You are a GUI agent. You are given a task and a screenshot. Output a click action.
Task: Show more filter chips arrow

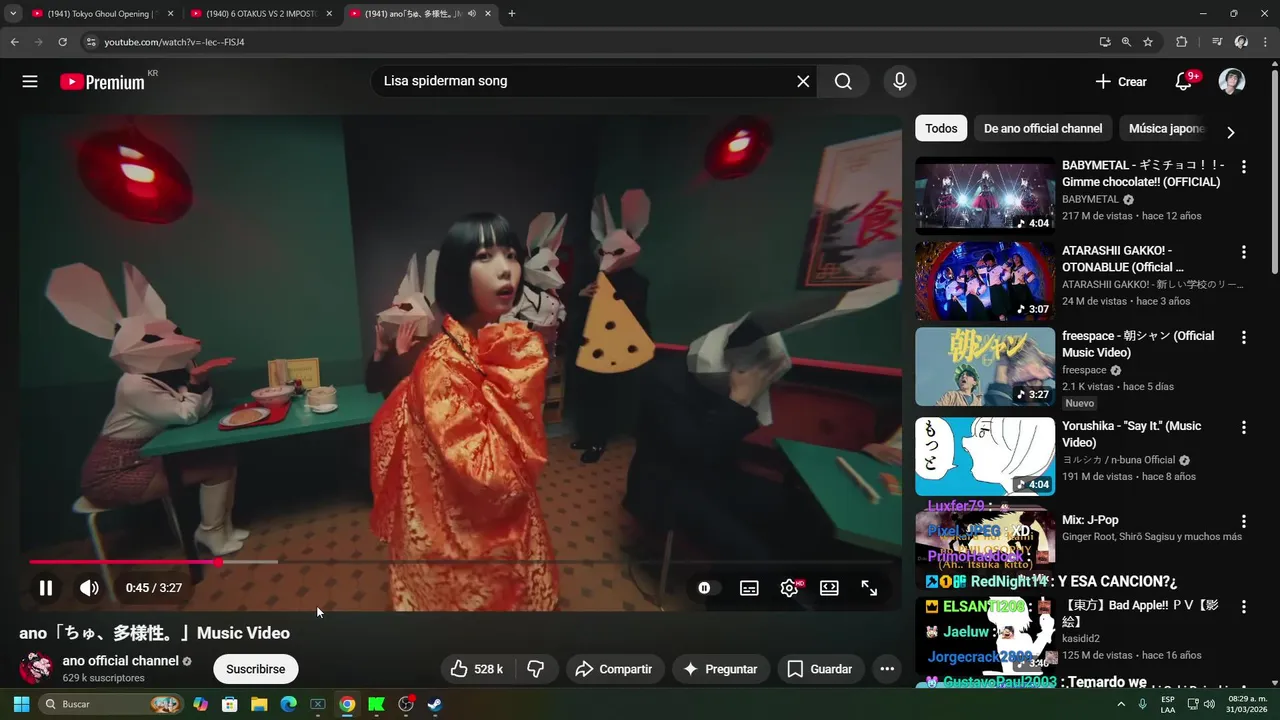point(1230,132)
